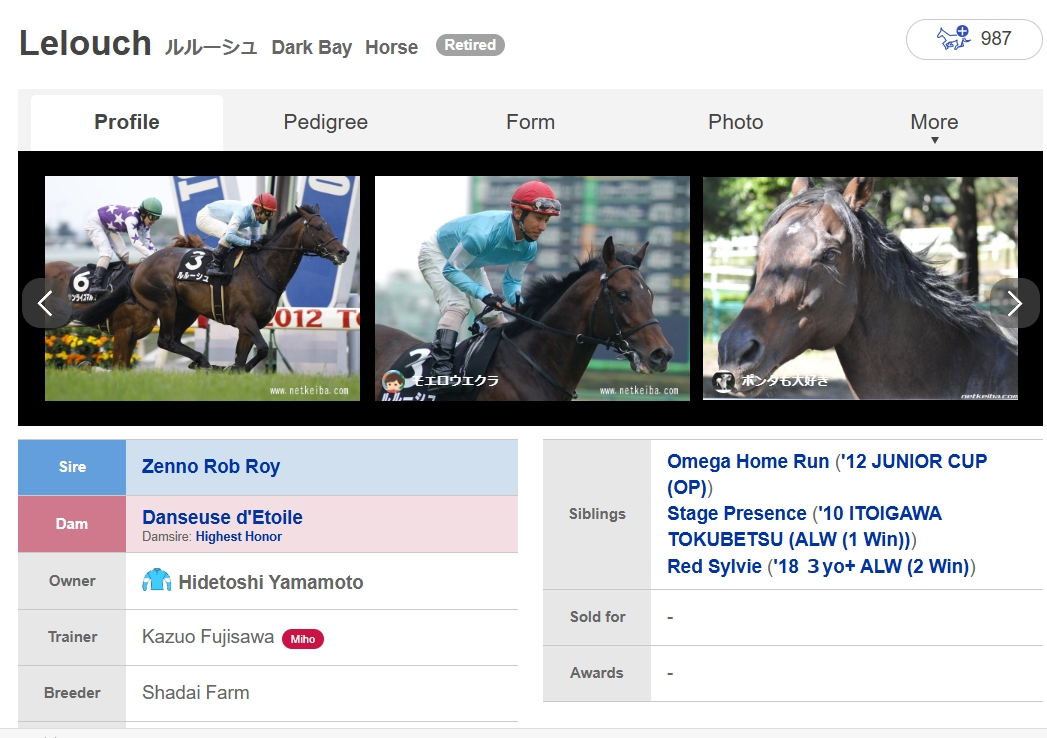Click the Sire row label
This screenshot has height=738, width=1047.
pos(72,467)
